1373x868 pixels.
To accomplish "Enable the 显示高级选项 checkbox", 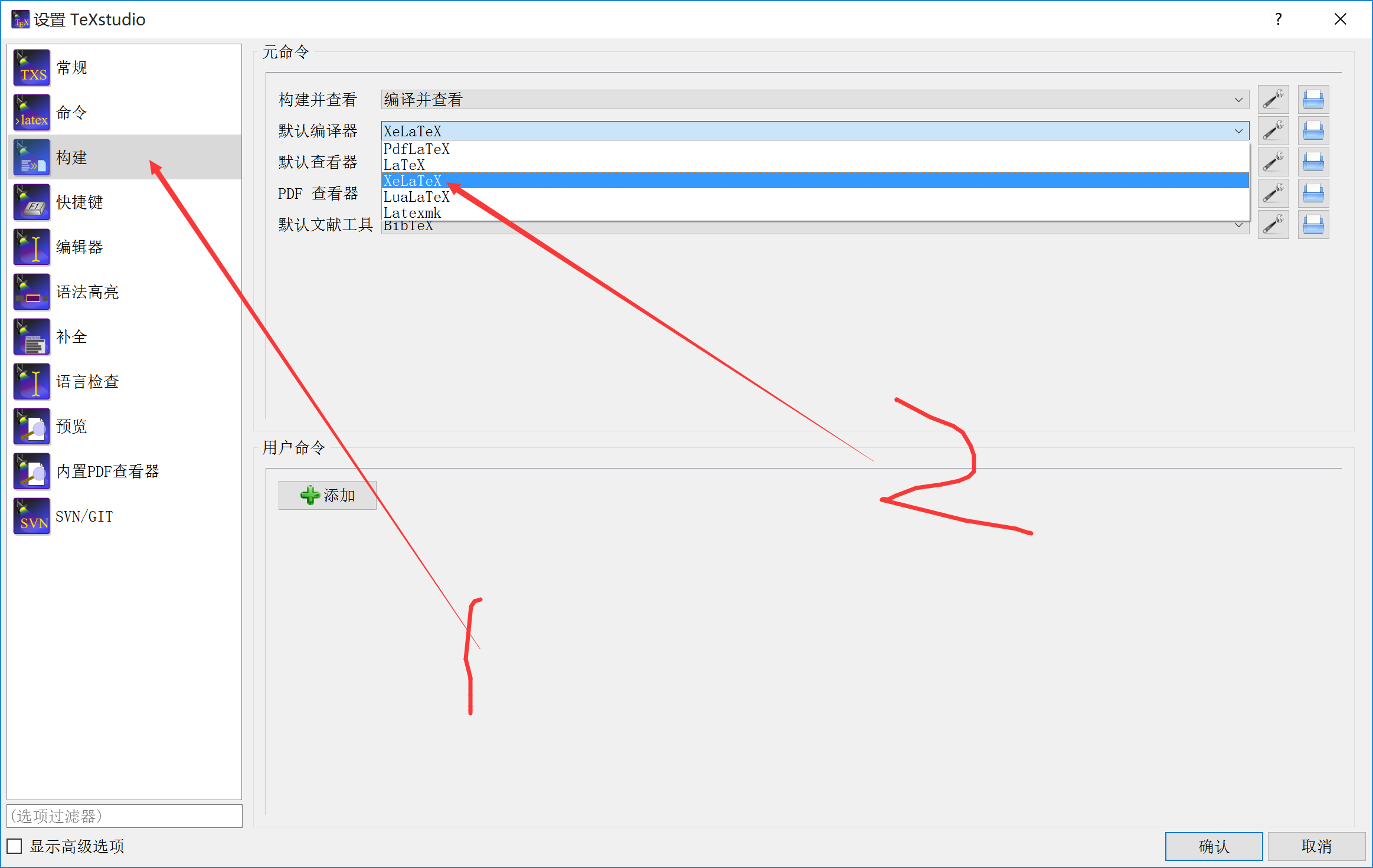I will coord(15,846).
